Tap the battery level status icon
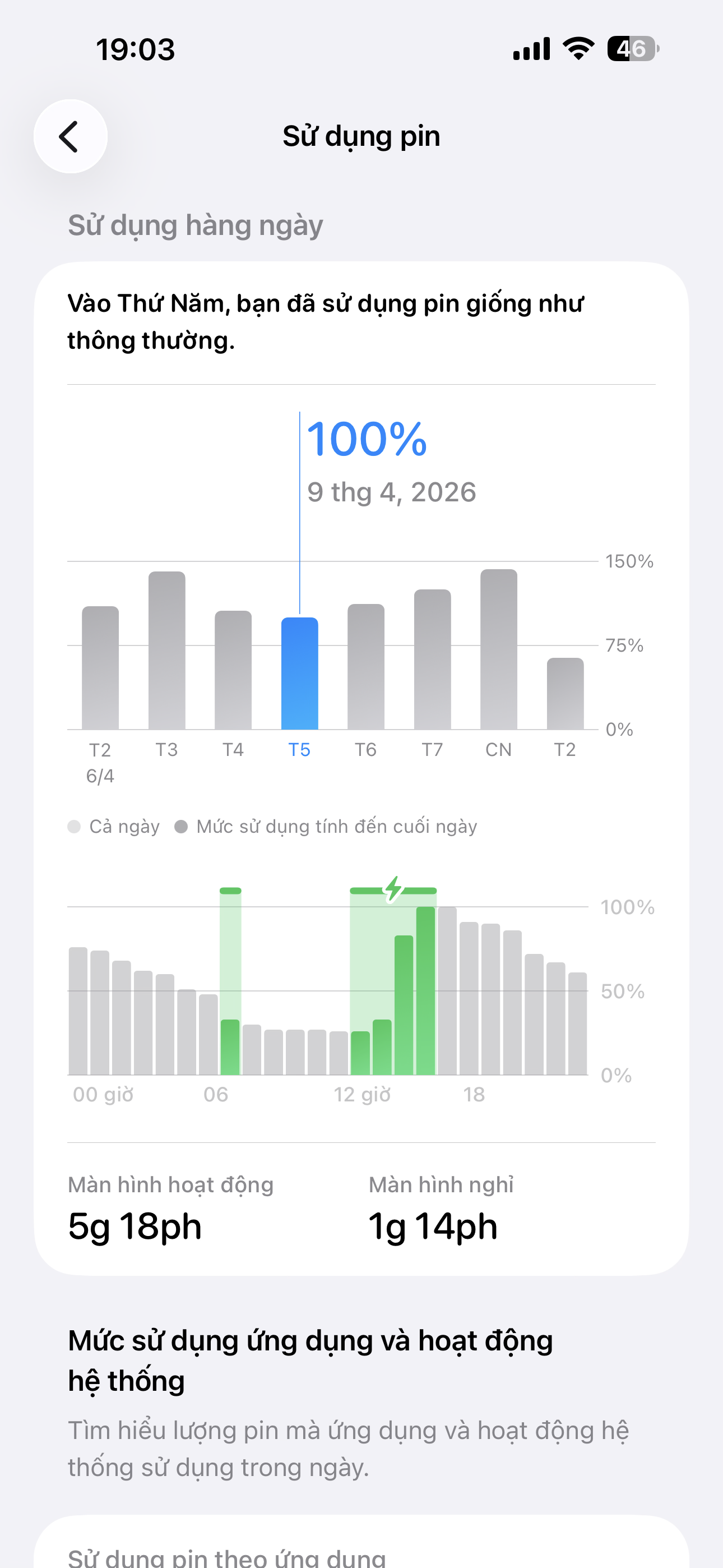 point(632,49)
